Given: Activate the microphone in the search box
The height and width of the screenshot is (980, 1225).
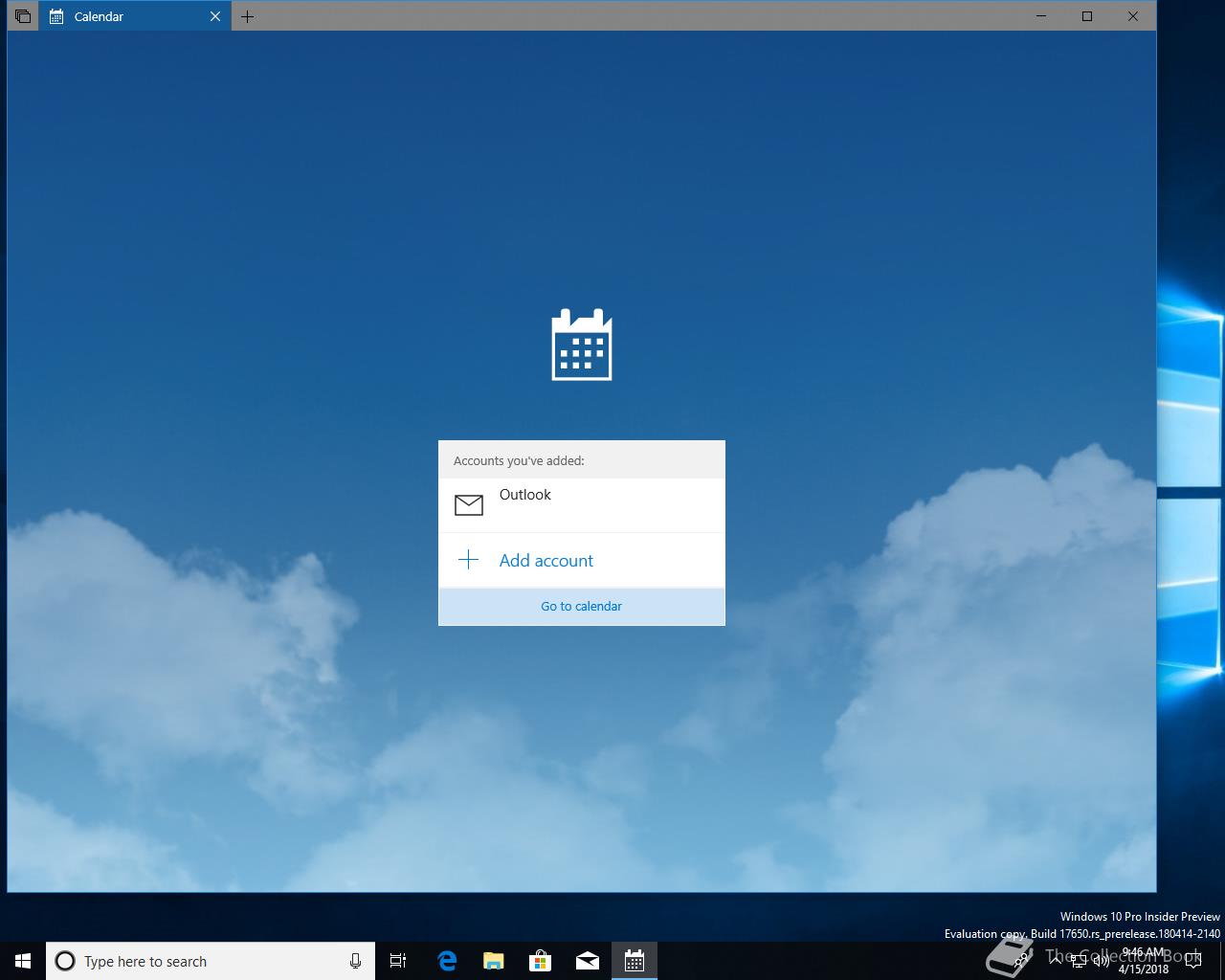Looking at the screenshot, I should click(355, 961).
